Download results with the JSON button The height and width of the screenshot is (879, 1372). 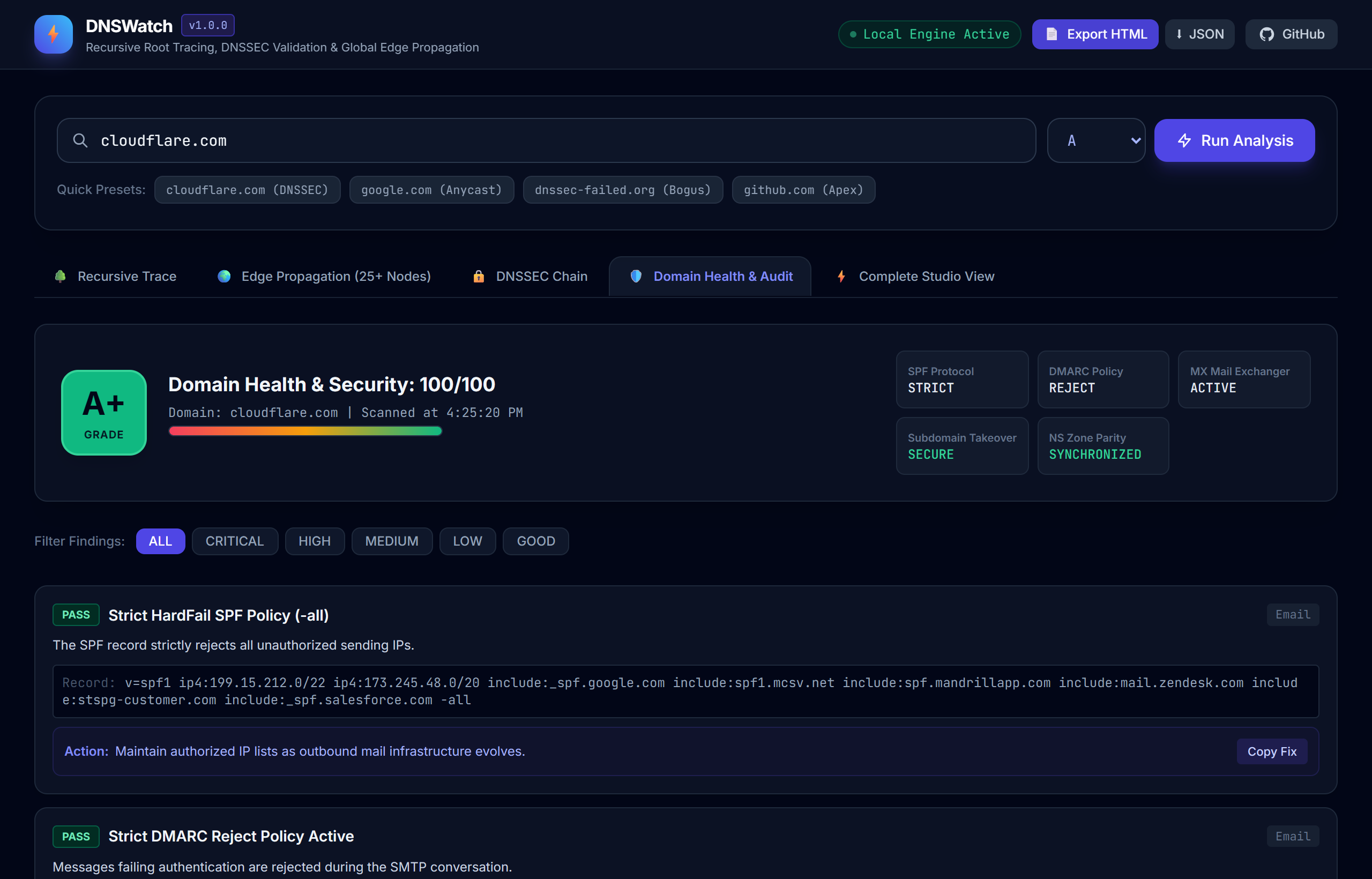[1199, 34]
